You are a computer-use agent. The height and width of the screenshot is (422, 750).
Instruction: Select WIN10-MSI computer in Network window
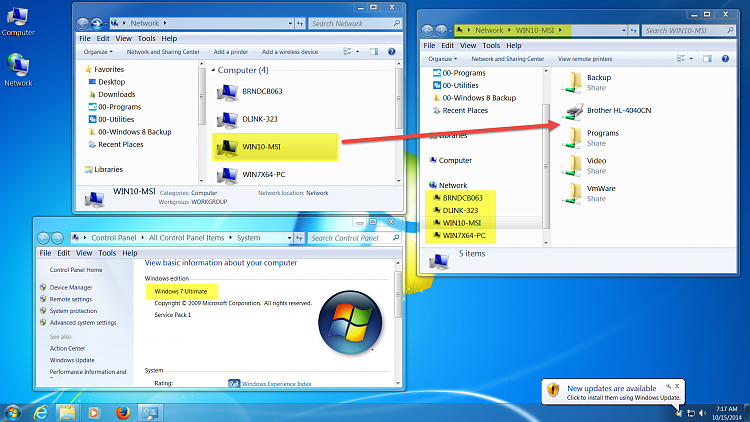275,147
